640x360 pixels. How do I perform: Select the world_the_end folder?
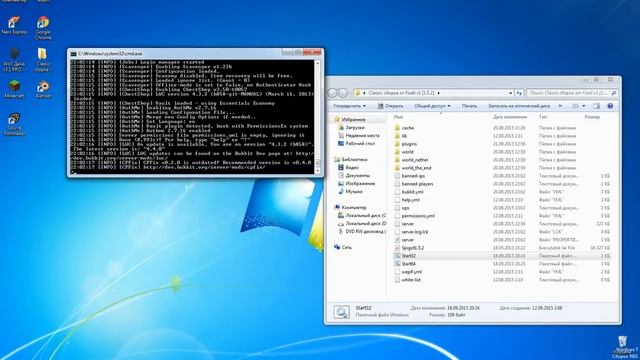(413, 168)
